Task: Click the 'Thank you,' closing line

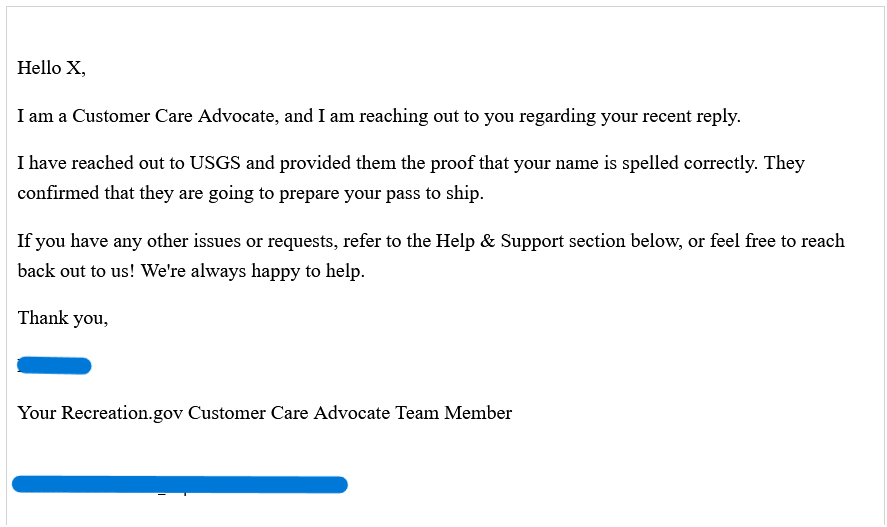Action: point(62,318)
